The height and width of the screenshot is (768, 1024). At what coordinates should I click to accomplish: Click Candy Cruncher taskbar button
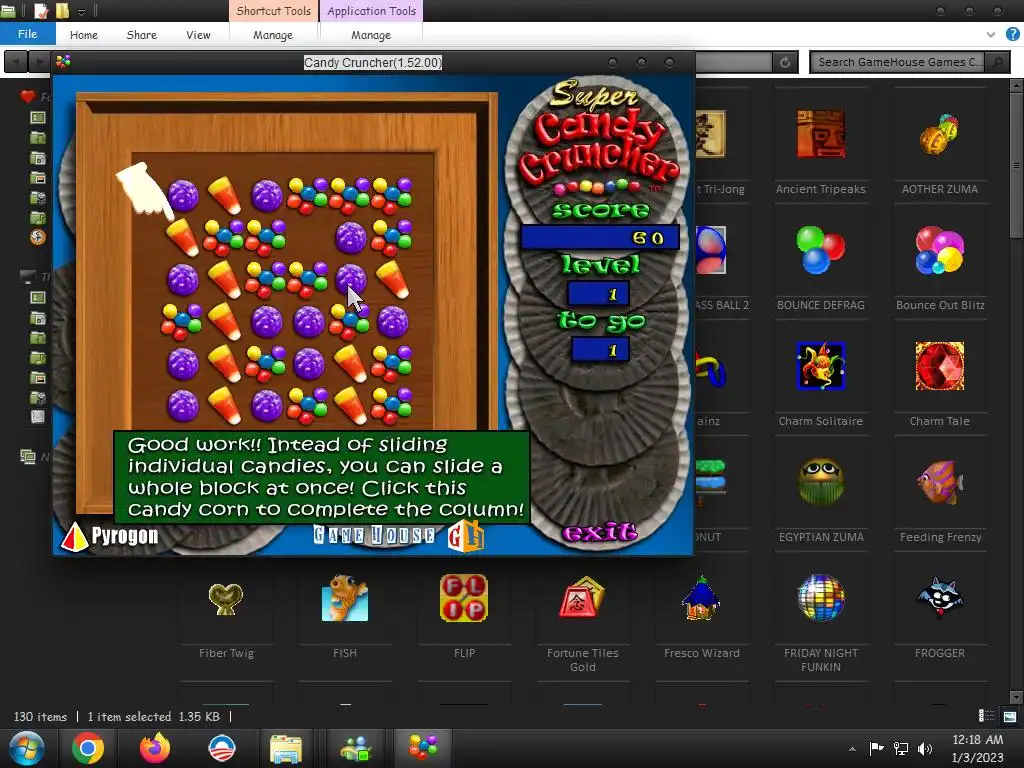click(423, 748)
